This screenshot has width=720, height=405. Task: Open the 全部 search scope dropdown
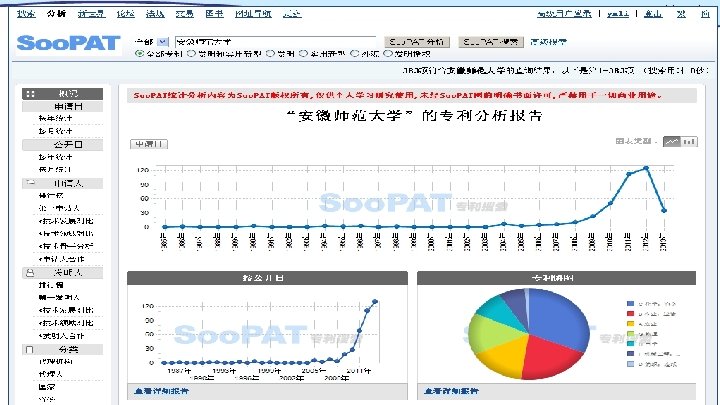pyautogui.click(x=163, y=42)
